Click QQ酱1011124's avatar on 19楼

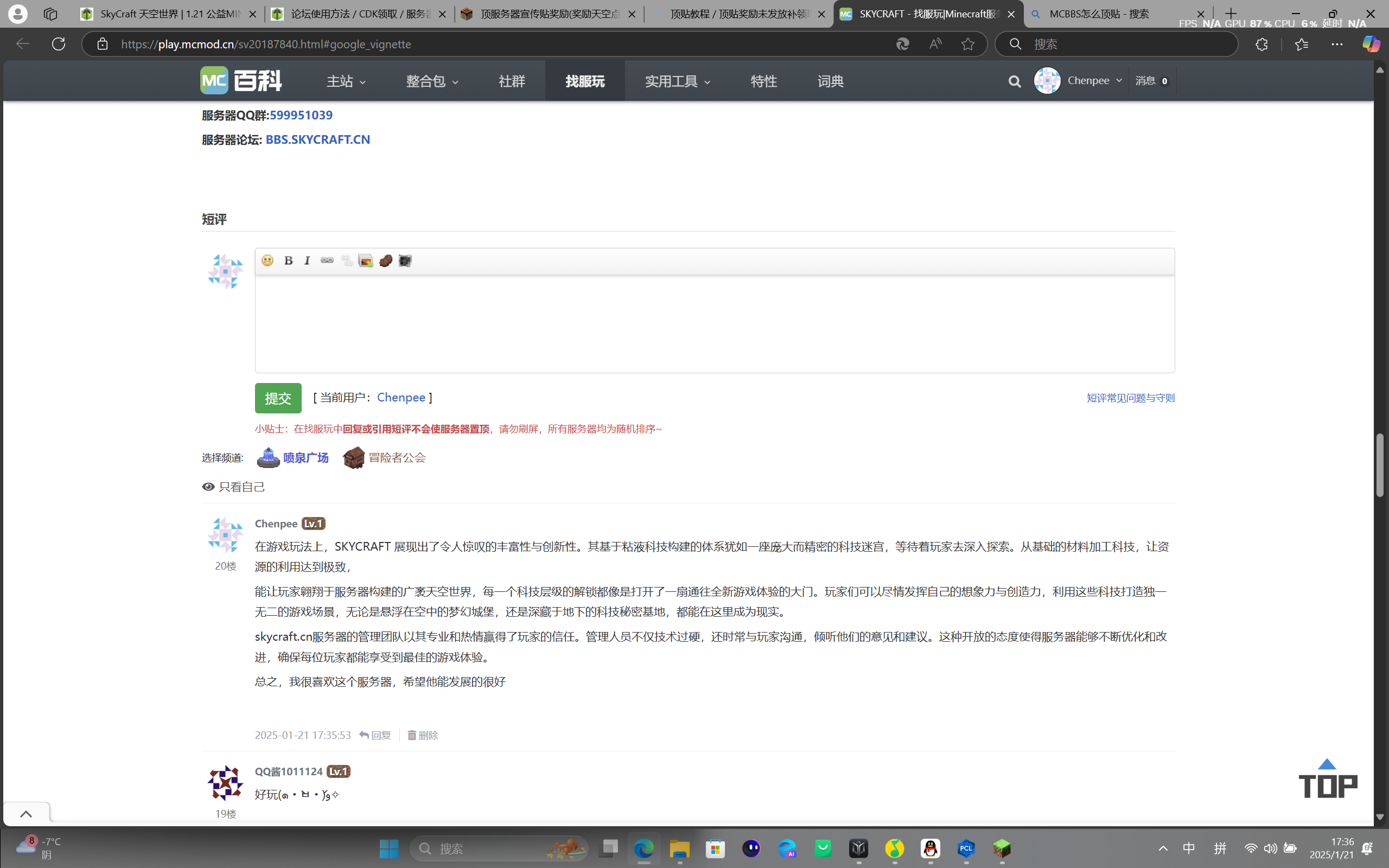[225, 783]
